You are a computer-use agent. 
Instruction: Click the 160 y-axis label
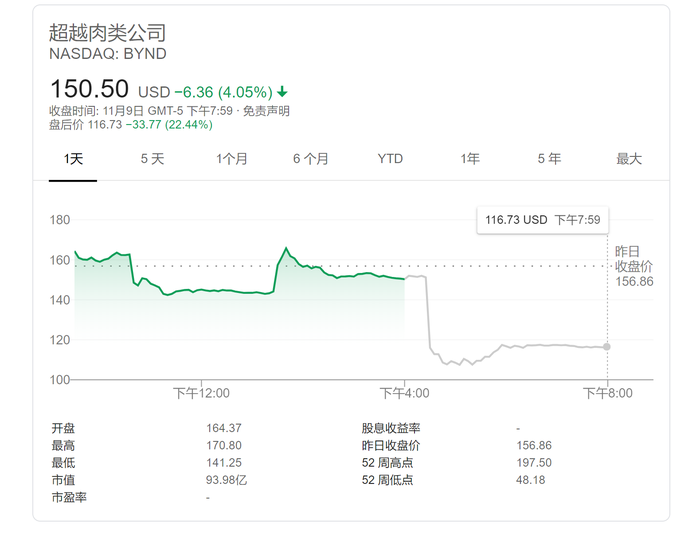point(60,260)
